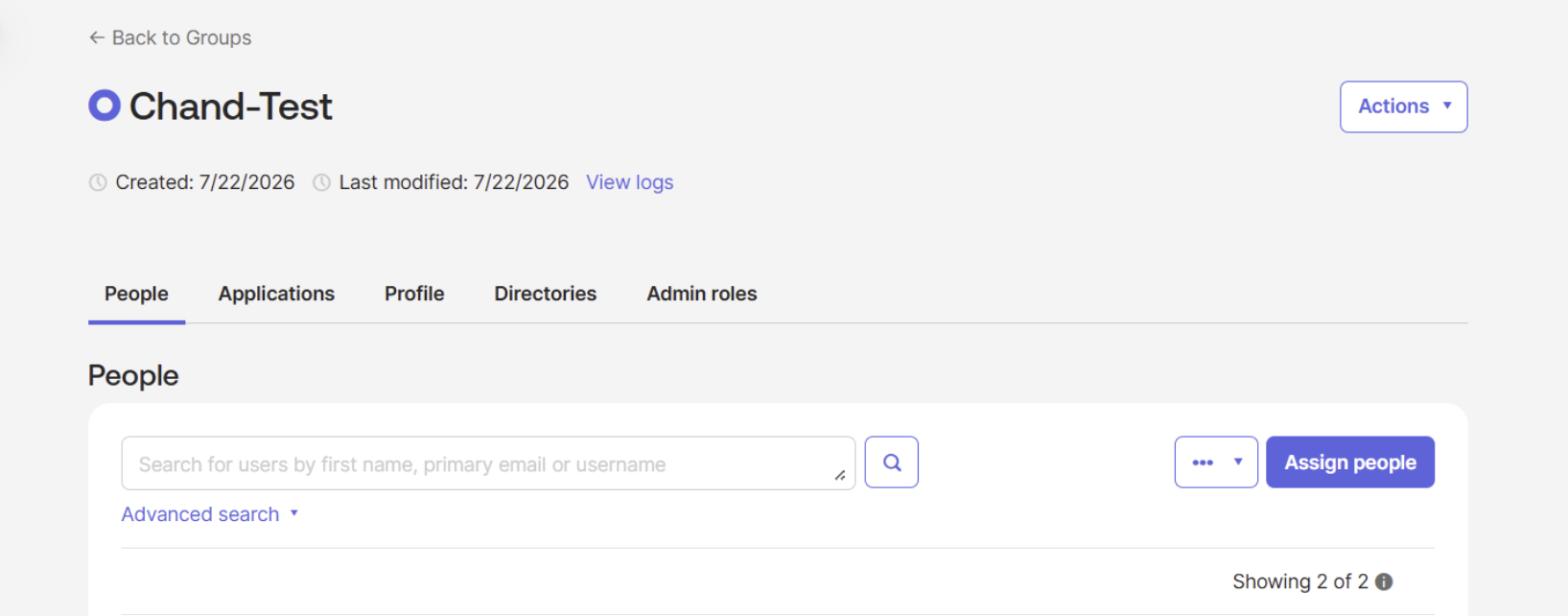Click the Chand-Test group circle icon
Image resolution: width=1568 pixels, height=616 pixels.
[x=105, y=105]
